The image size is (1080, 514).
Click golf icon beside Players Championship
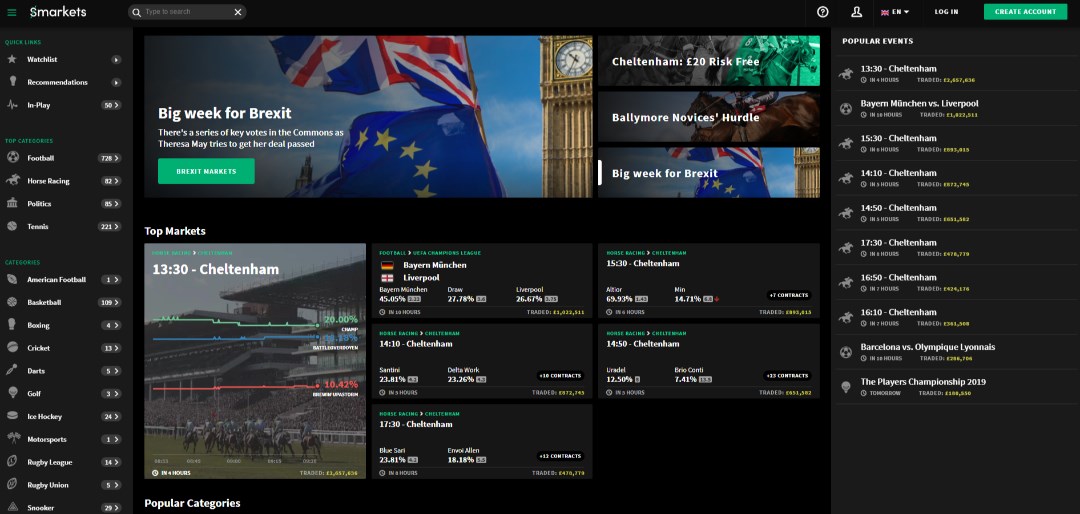(846, 387)
